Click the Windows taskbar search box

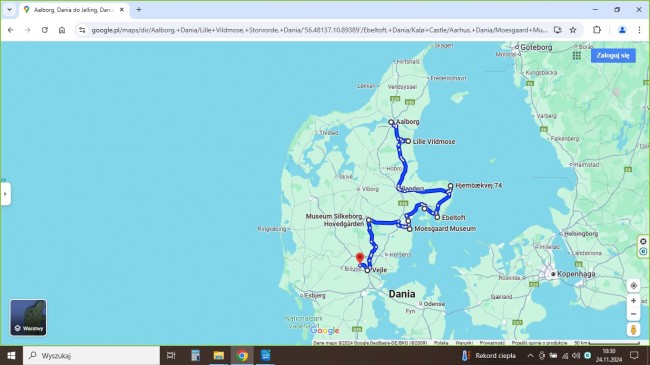(x=91, y=355)
